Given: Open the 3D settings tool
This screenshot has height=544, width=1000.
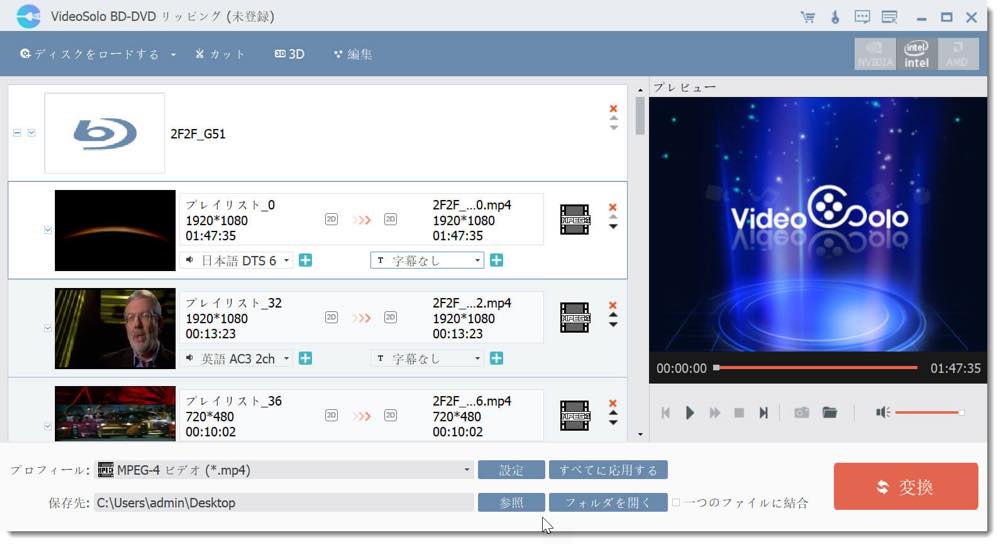Looking at the screenshot, I should point(290,54).
